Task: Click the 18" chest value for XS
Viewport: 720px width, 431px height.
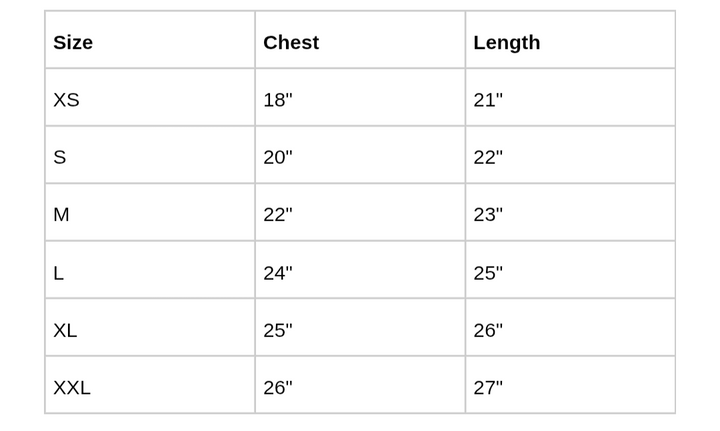Action: point(277,99)
